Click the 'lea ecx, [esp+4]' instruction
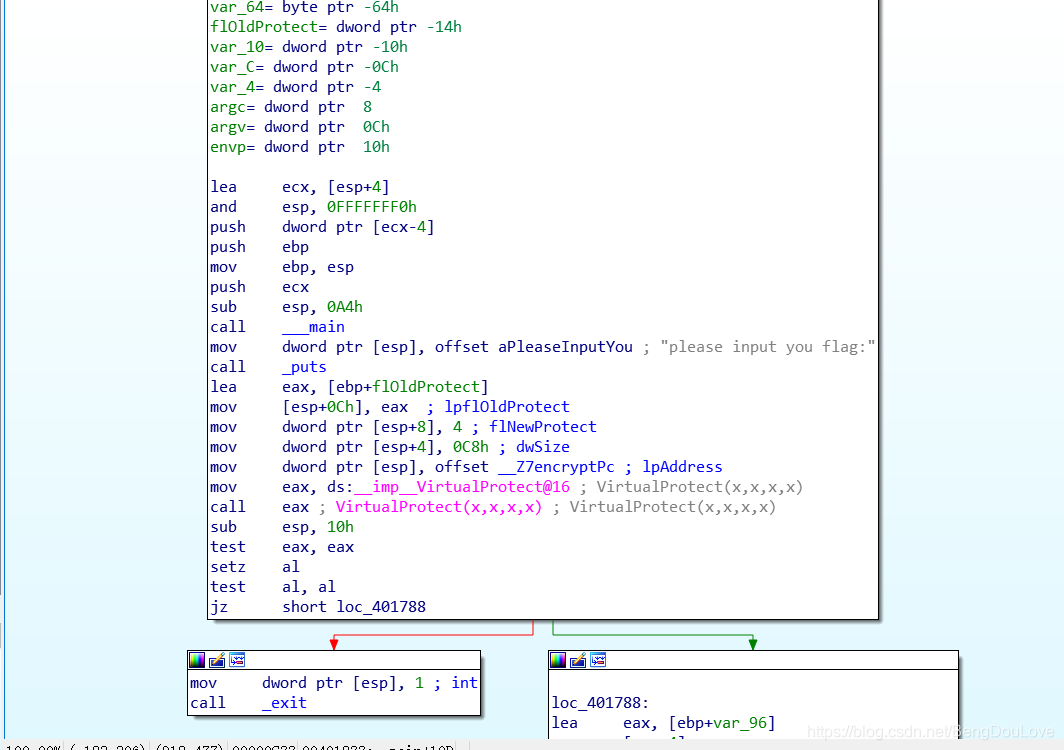The image size is (1064, 750). [300, 187]
